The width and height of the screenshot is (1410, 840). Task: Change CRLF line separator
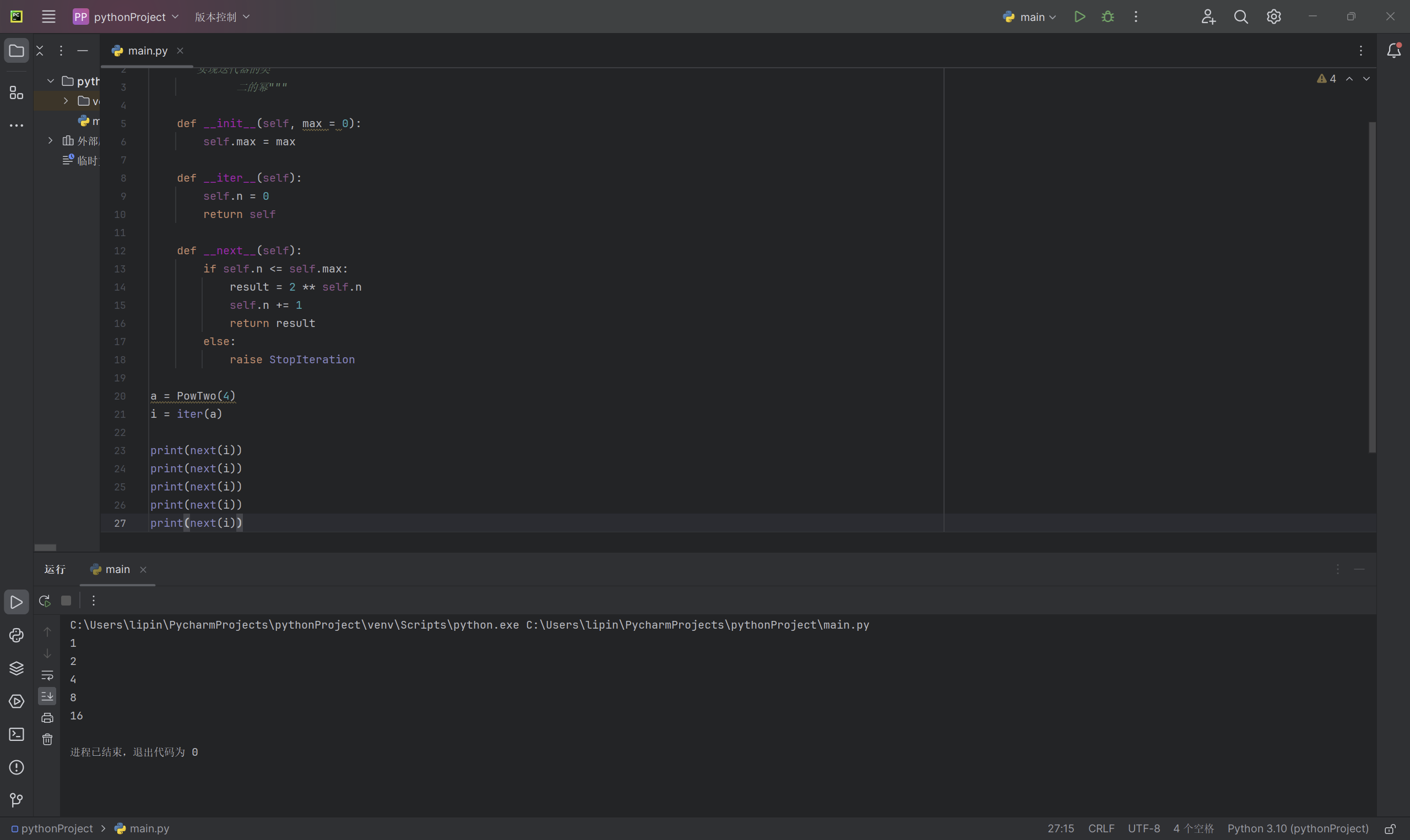(1101, 828)
